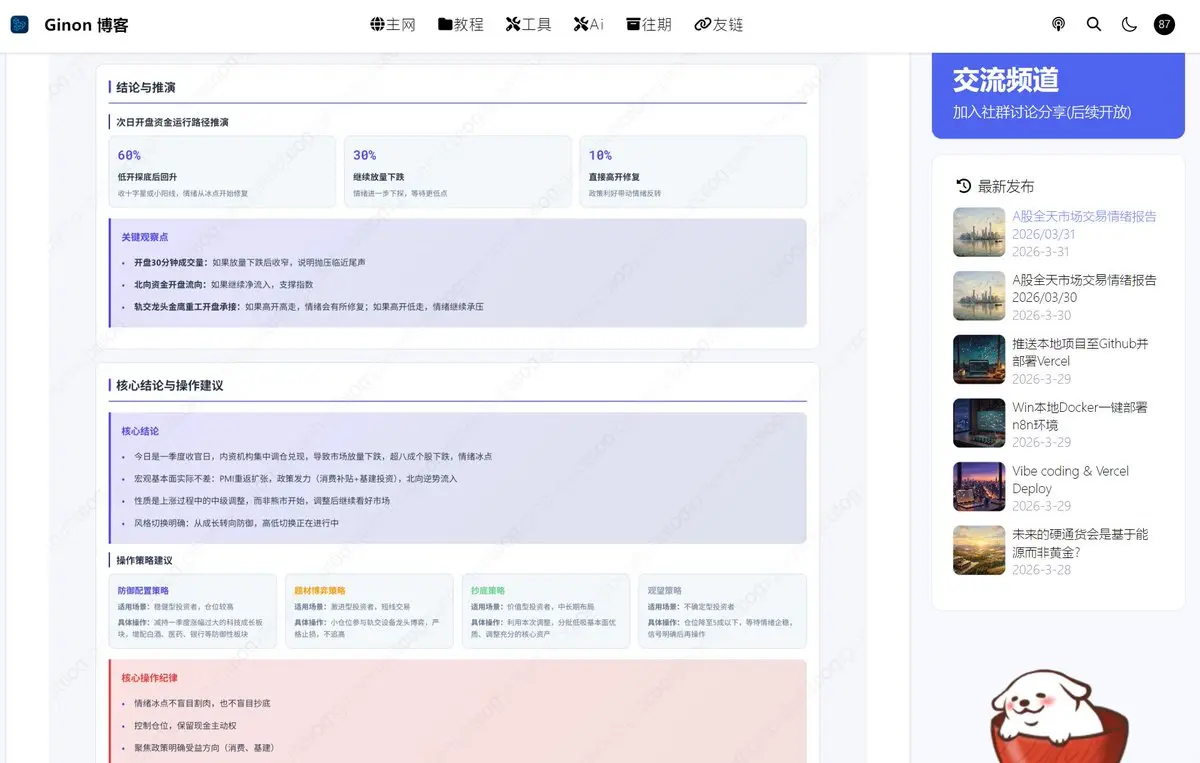Screen dimensions: 1200x763
Task: Open the 友链 links menu item
Action: tap(719, 24)
